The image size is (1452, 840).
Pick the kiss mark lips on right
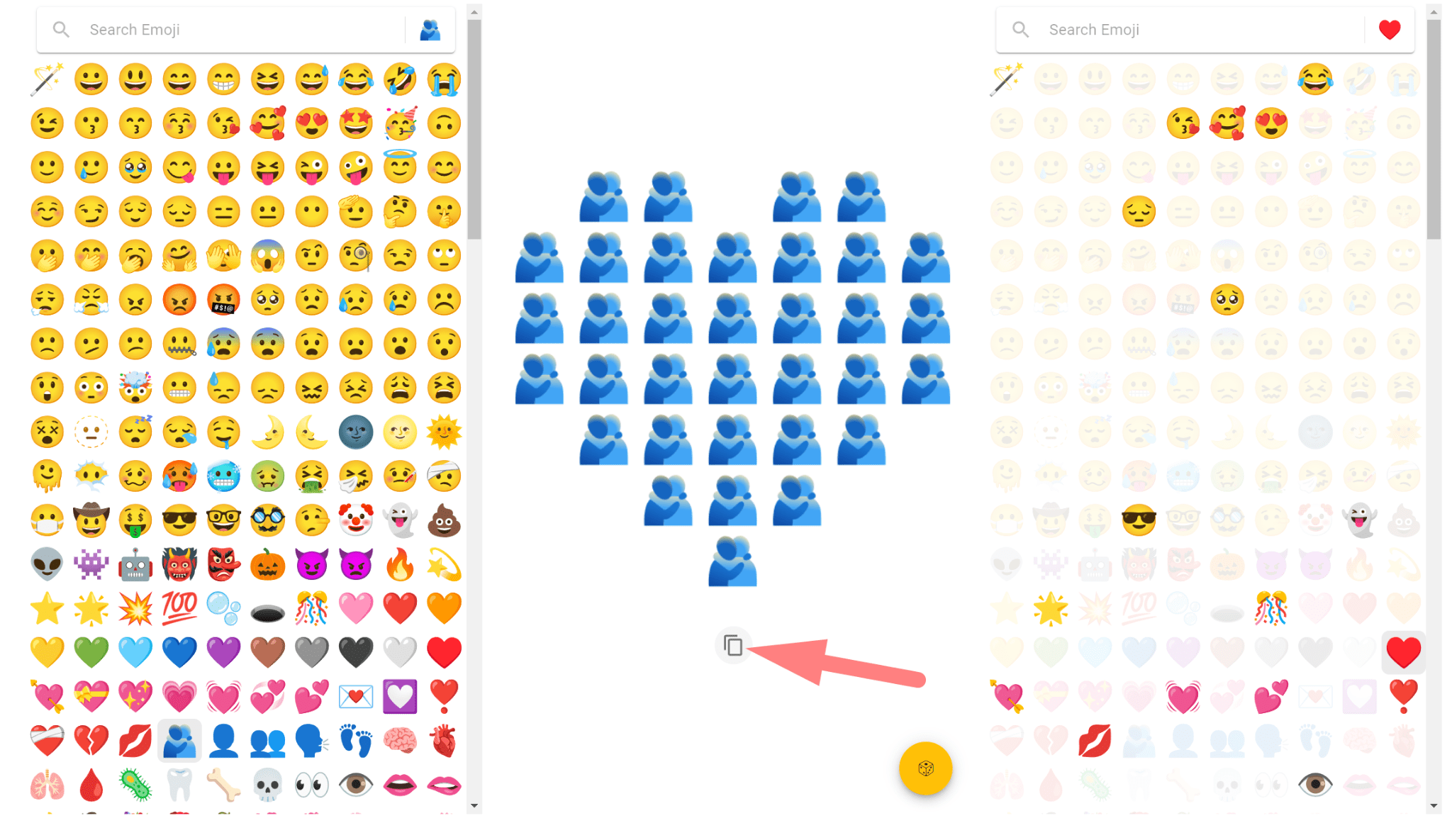pos(1095,741)
